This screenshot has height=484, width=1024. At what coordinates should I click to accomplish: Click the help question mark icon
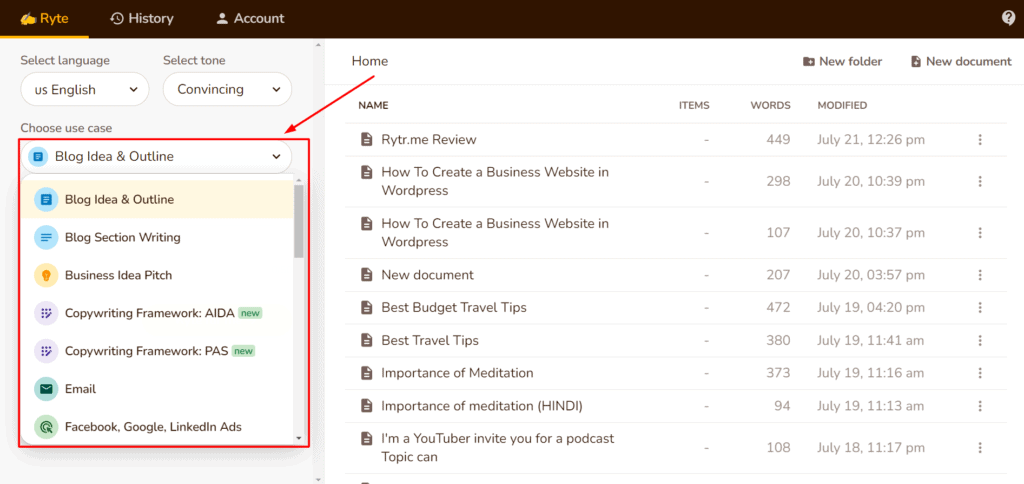pos(1008,18)
